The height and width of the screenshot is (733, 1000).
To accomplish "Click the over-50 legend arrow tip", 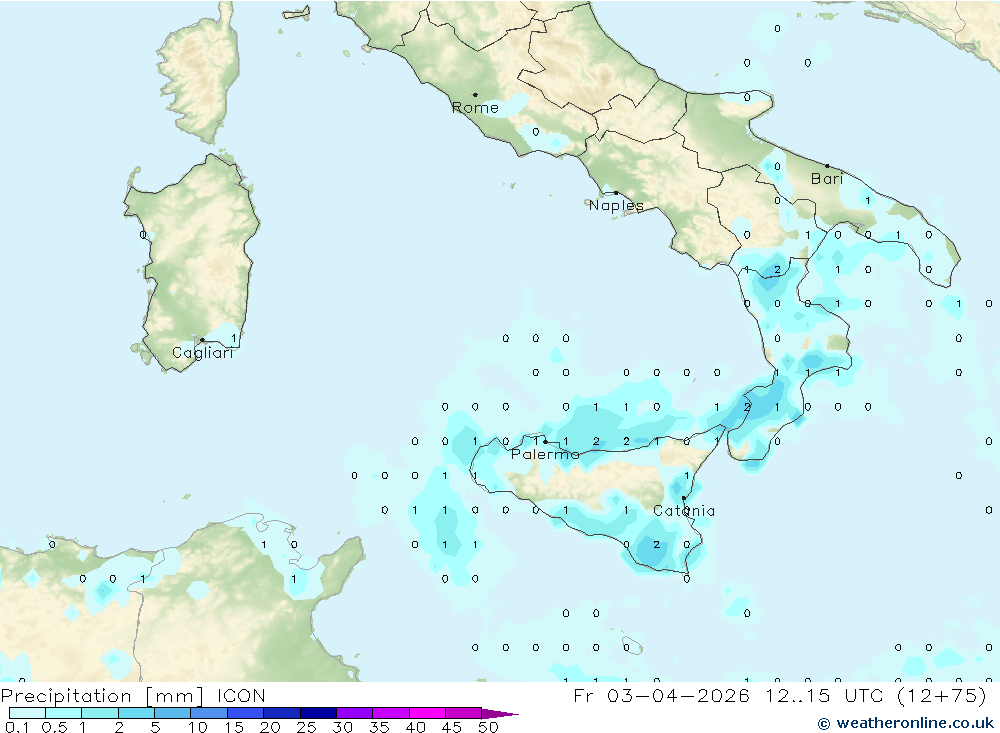I will [501, 713].
